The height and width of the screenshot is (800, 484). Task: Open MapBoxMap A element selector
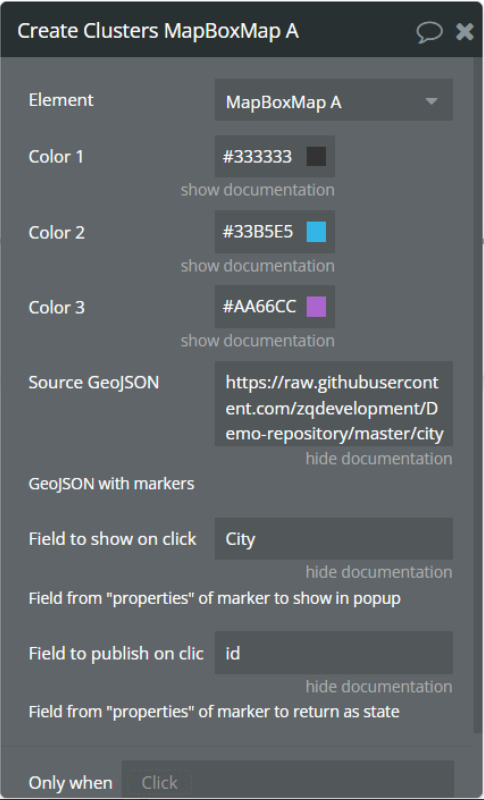(334, 100)
